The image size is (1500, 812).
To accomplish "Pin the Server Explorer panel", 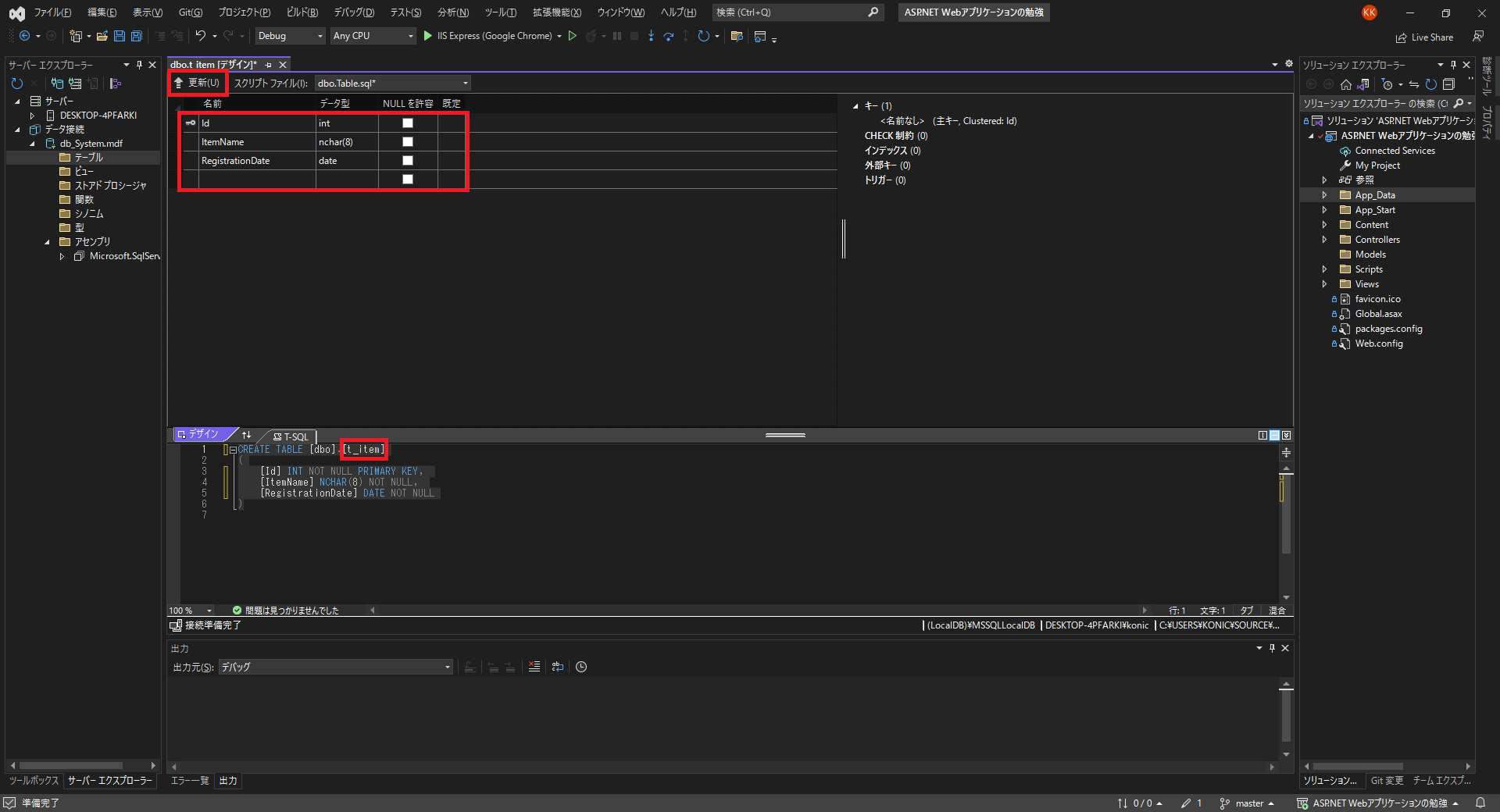I will [139, 65].
